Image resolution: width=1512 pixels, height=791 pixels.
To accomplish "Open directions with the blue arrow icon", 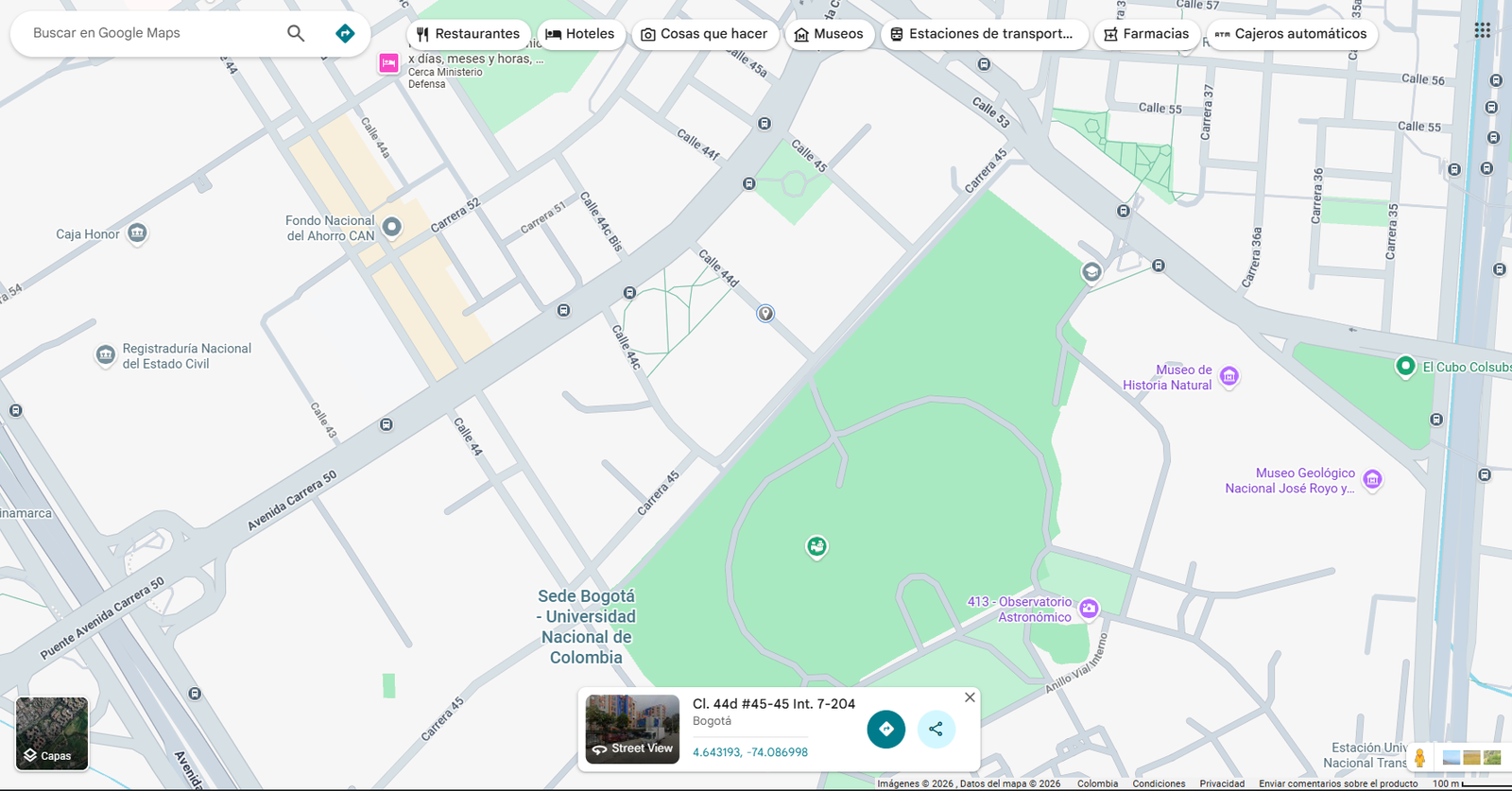I will (x=345, y=33).
